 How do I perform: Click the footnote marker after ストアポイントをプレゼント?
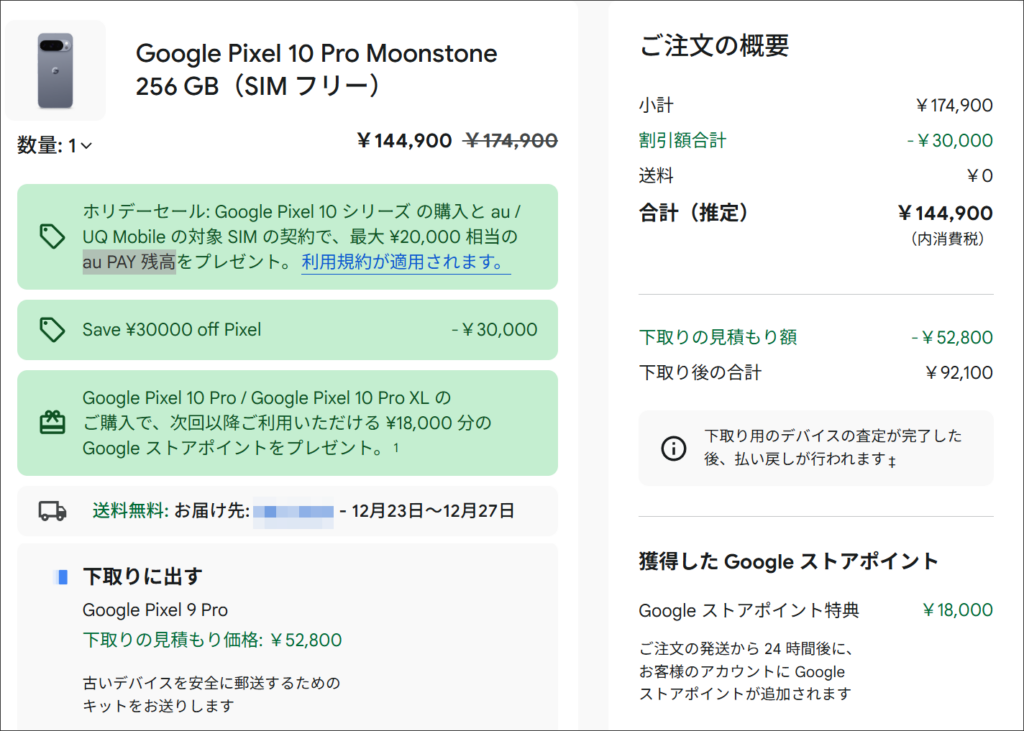click(395, 447)
